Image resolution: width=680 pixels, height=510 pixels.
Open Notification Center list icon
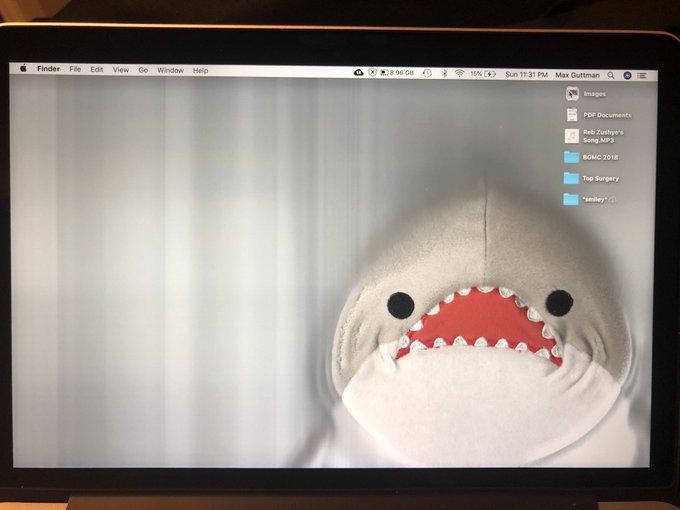pos(642,75)
